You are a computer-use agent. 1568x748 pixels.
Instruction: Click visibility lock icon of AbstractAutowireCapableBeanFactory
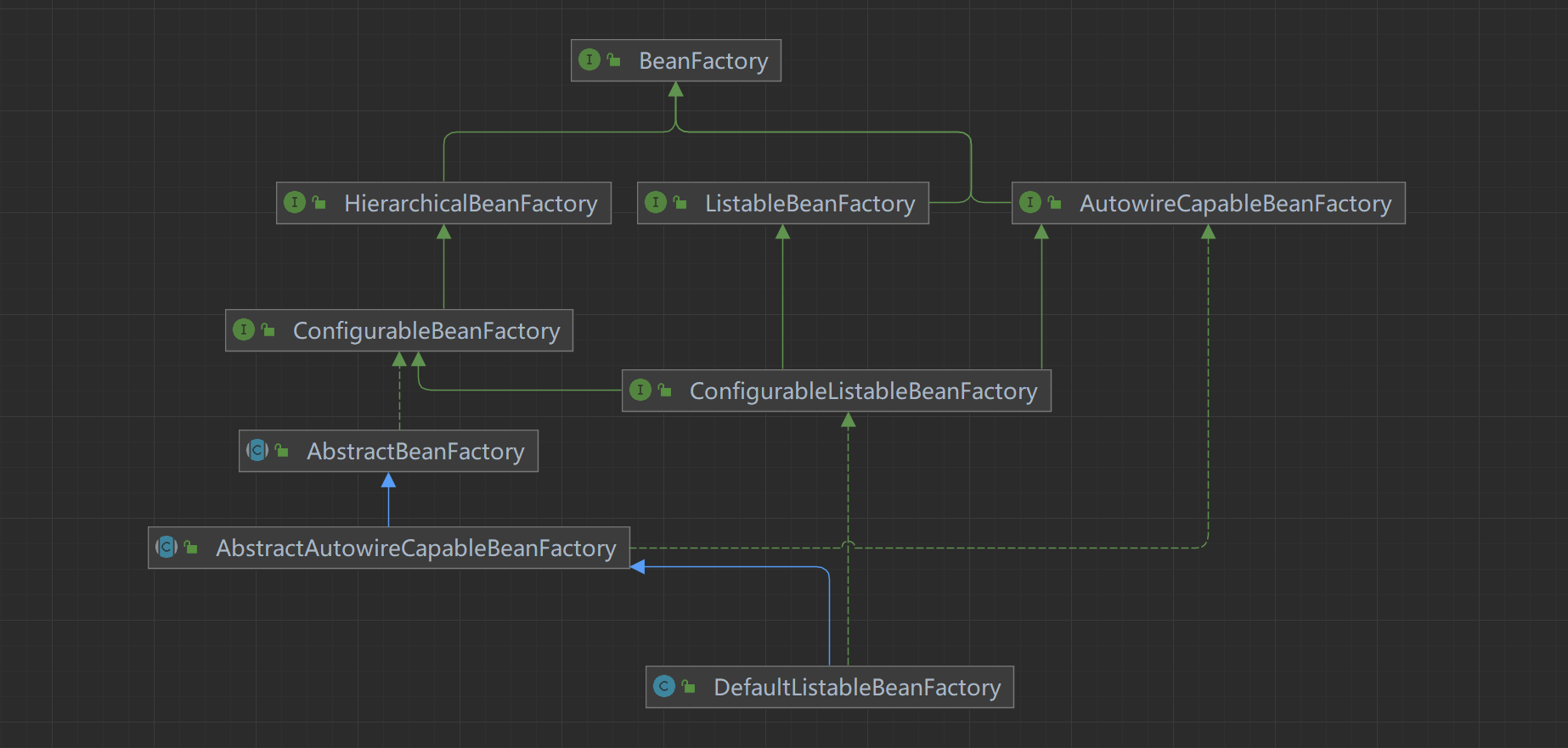point(191,547)
